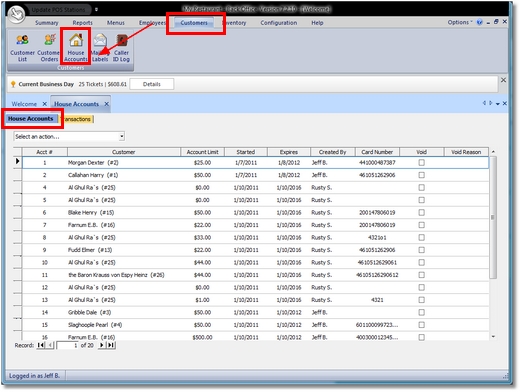The image size is (520, 392).
Task: Toggle Void checkbox for Blake Henry
Action: pyautogui.click(x=421, y=212)
